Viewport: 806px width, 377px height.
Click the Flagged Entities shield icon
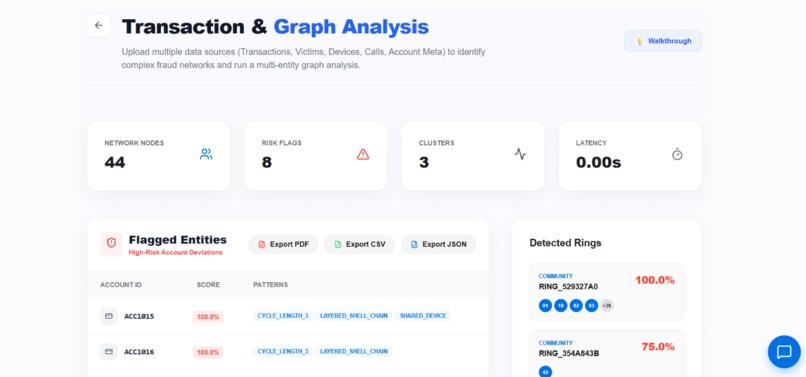111,244
